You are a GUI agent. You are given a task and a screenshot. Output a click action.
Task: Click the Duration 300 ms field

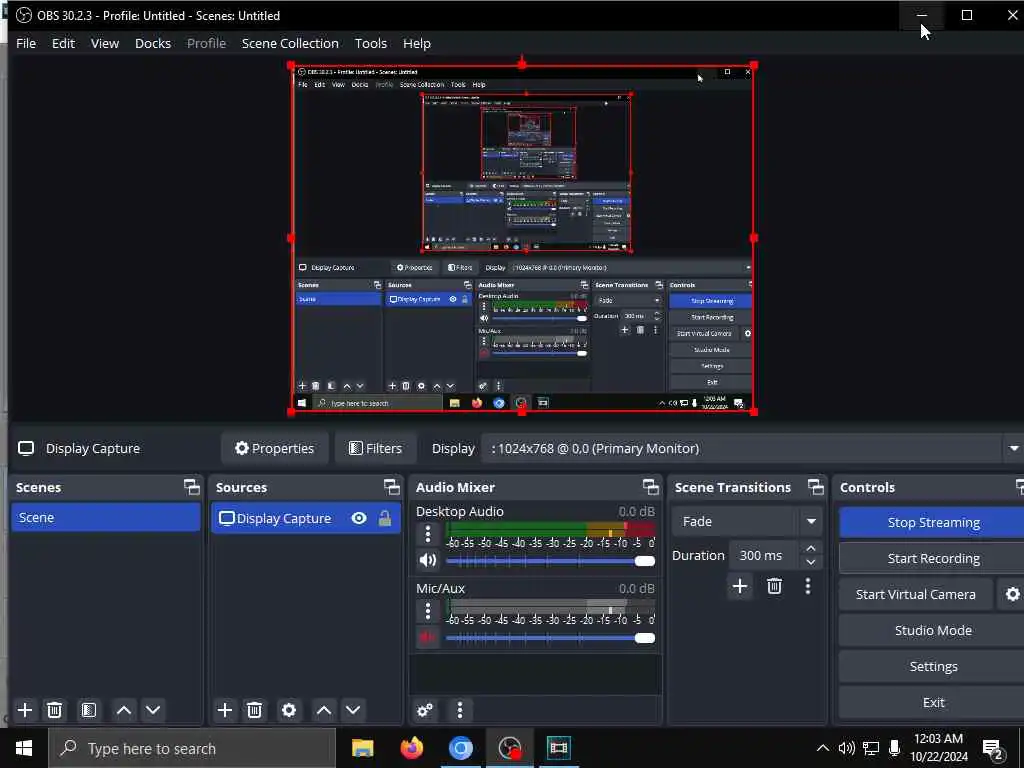(x=763, y=556)
